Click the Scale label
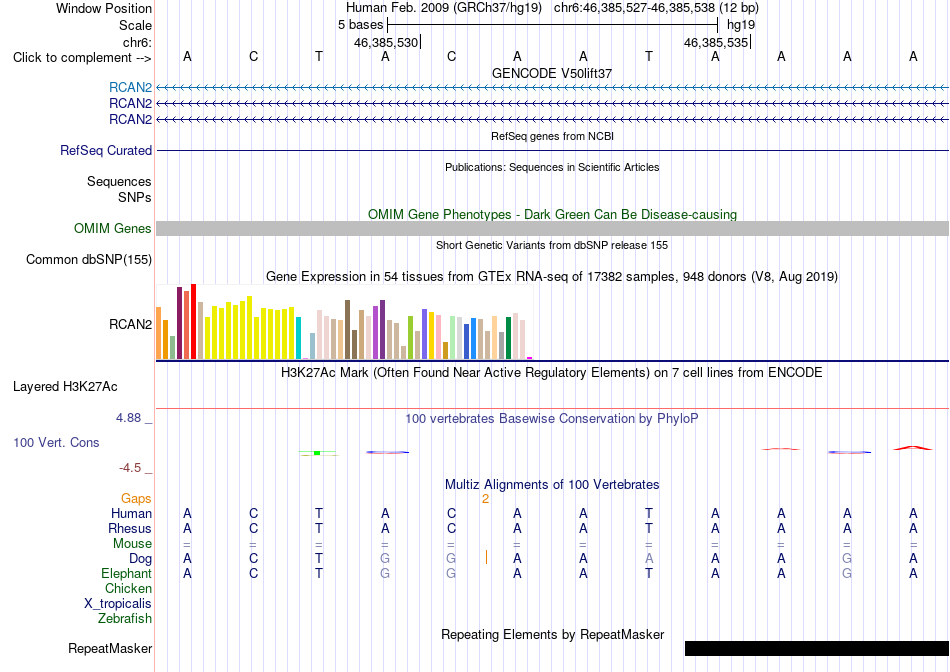The width and height of the screenshot is (950, 672). pyautogui.click(x=135, y=25)
